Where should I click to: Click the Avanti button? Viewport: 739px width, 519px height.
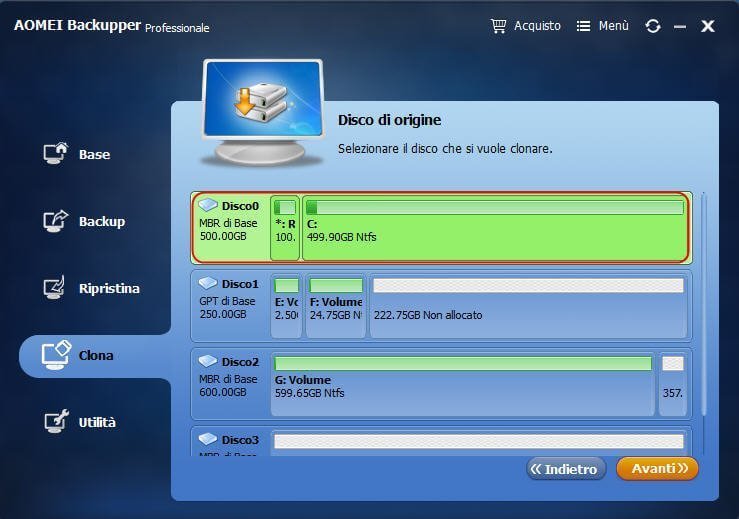(657, 469)
